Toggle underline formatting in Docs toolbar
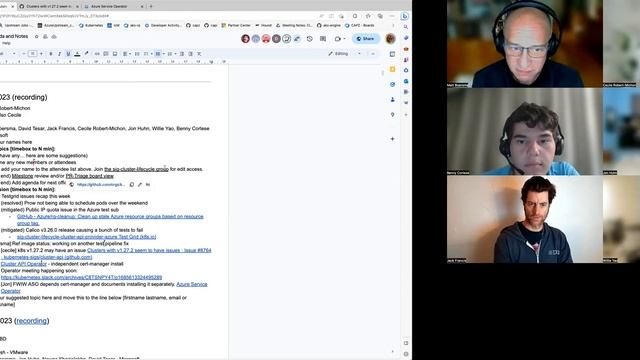This screenshot has width=640, height=360. [68, 54]
